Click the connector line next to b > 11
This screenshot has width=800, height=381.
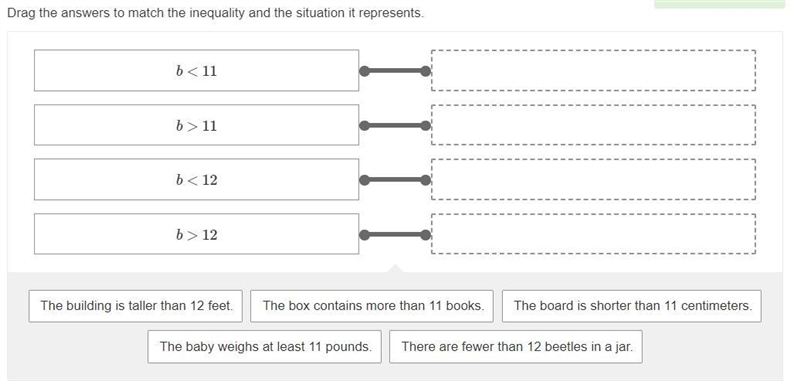tap(395, 125)
